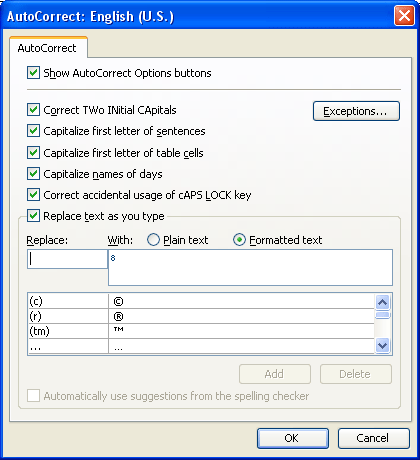This screenshot has height=460, width=420.
Task: Click the ™ replacement symbol cell
Action: [x=241, y=331]
